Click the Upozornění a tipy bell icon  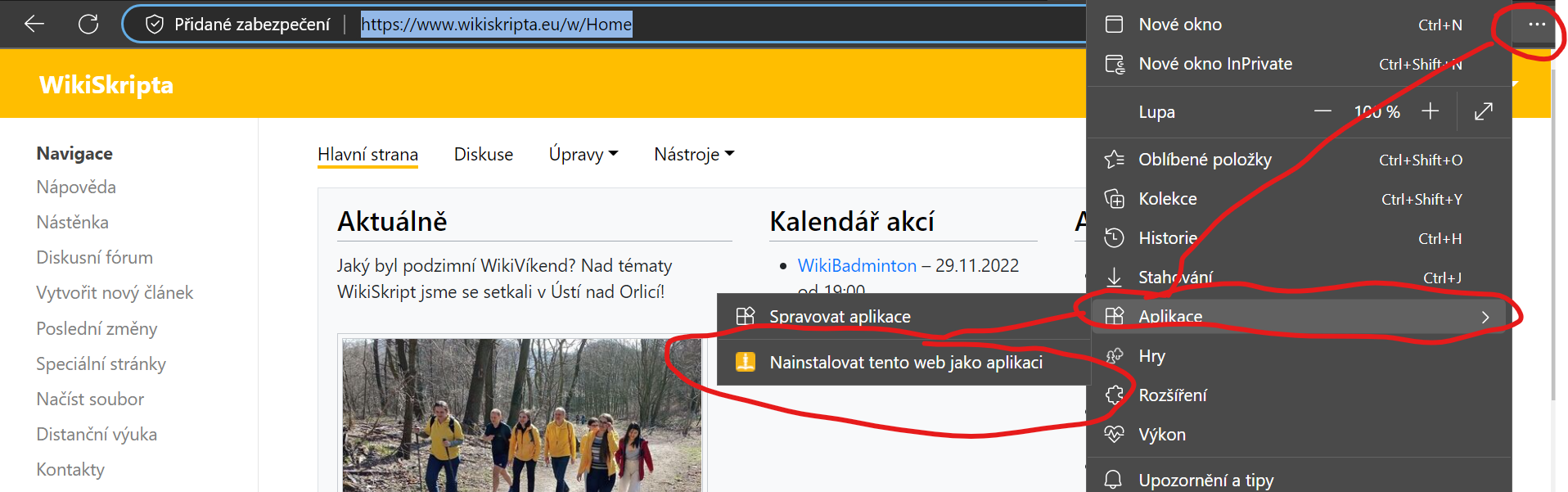(1114, 480)
